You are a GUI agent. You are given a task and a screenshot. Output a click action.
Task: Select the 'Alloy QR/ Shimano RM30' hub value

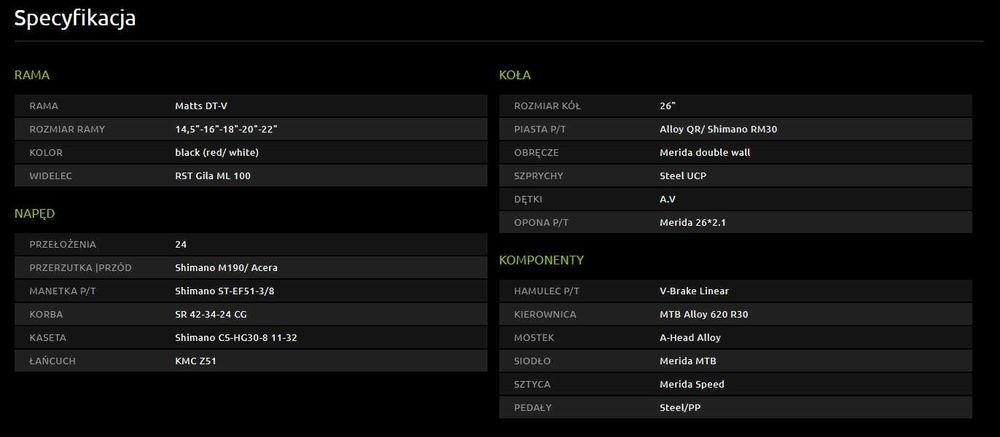pos(718,130)
